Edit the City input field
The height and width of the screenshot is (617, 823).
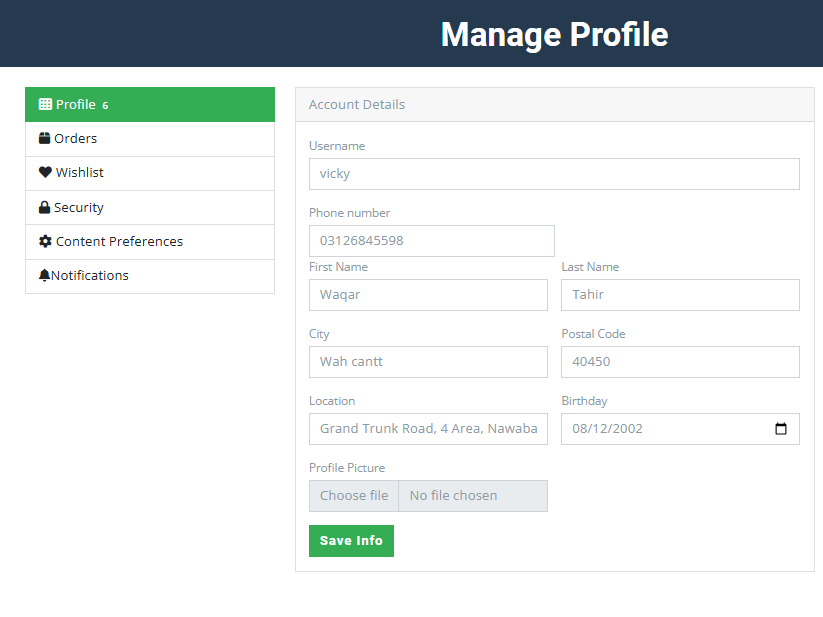(428, 362)
